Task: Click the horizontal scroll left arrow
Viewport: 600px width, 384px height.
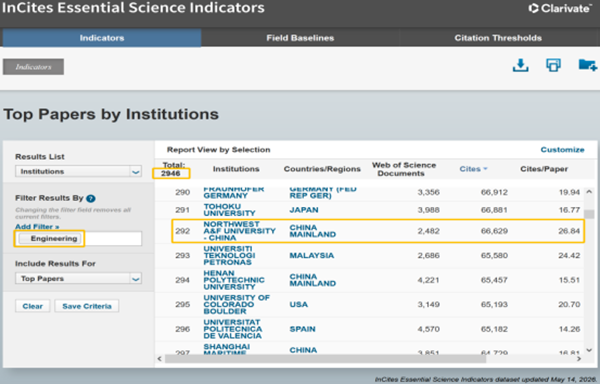Action: tap(160, 359)
